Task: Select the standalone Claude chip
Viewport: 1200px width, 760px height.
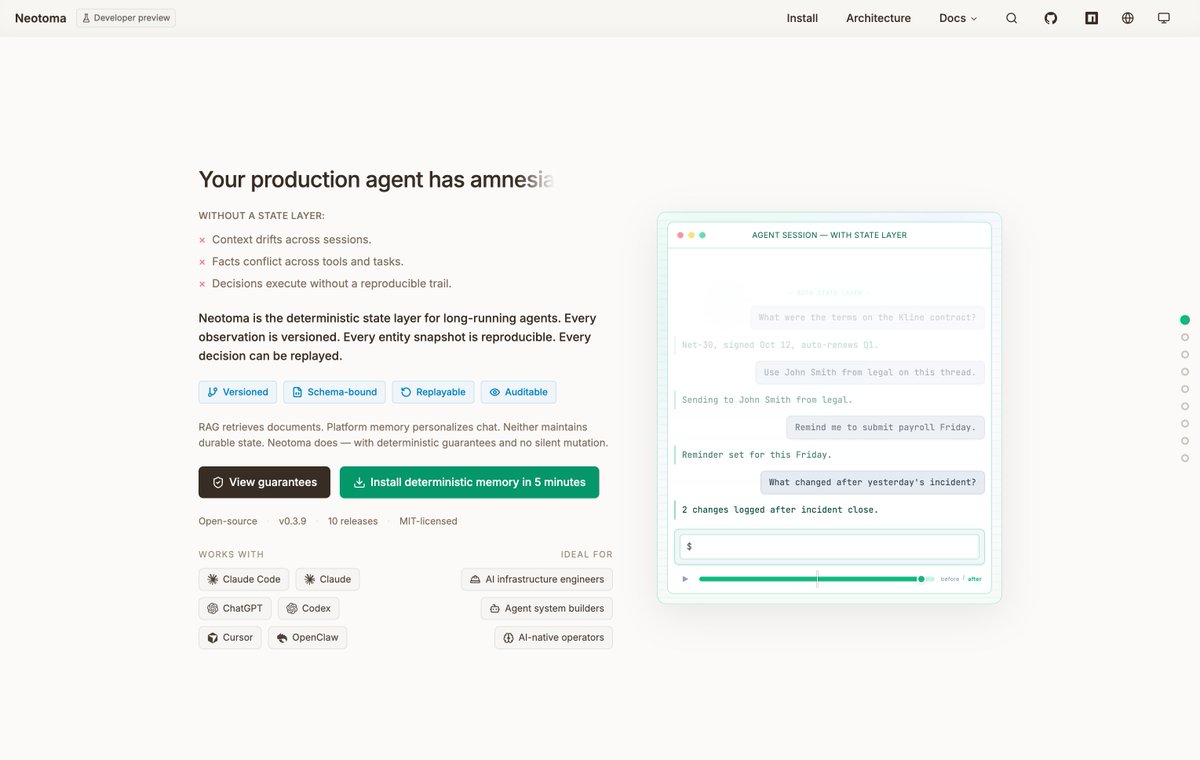Action: pyautogui.click(x=327, y=579)
